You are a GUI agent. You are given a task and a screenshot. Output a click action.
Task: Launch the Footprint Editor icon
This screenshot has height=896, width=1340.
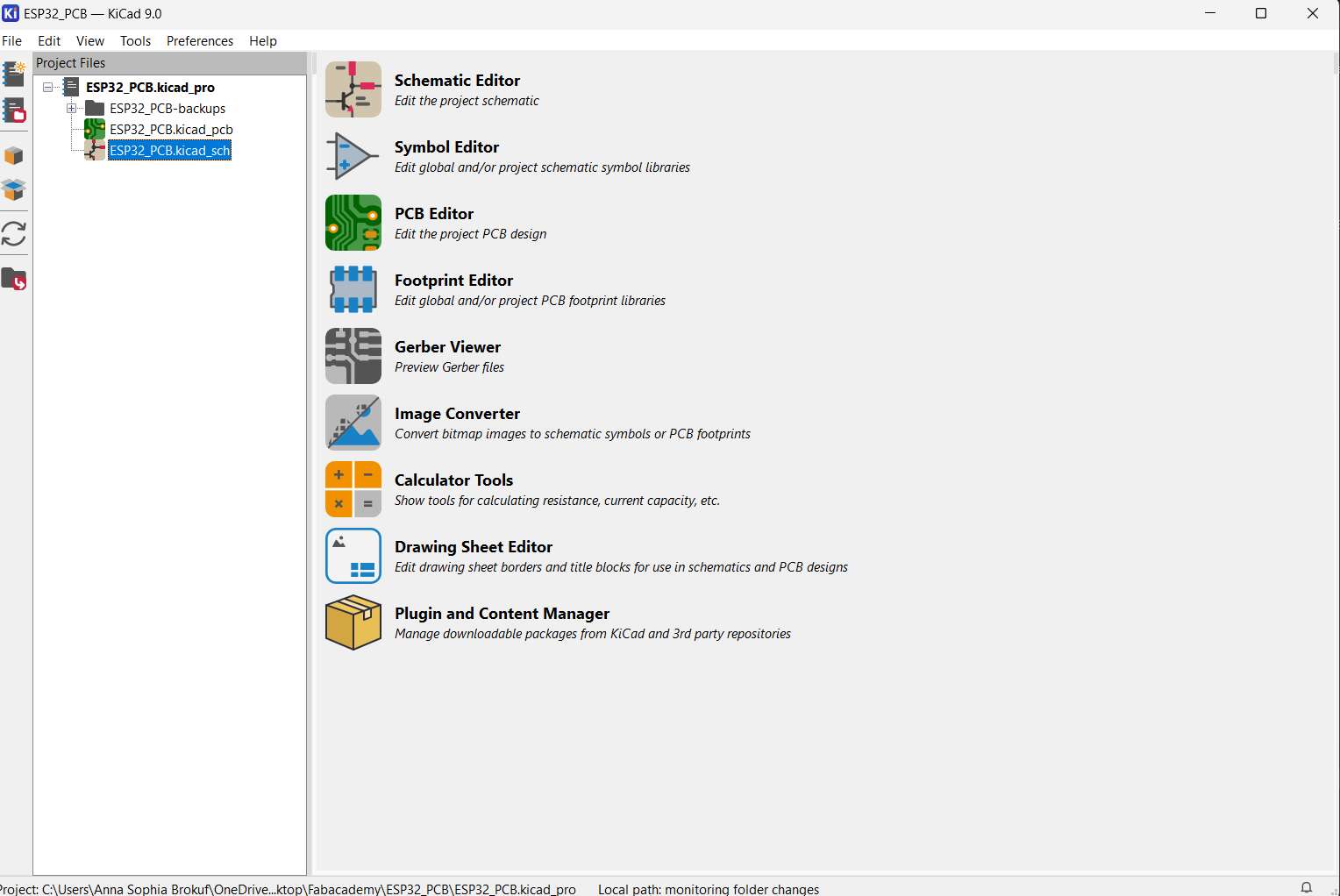coord(353,289)
